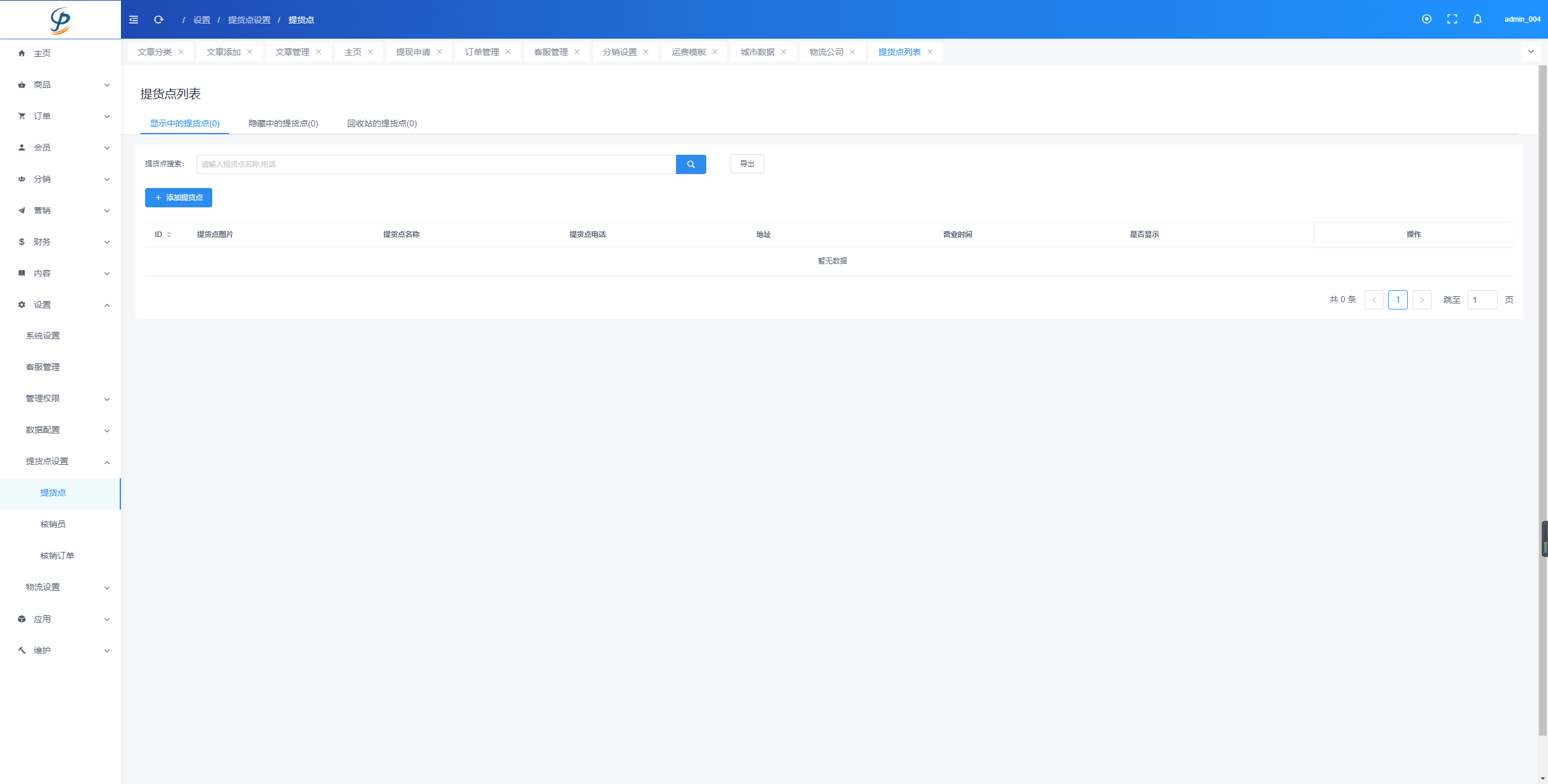Click the 导出 export button

pyautogui.click(x=747, y=164)
